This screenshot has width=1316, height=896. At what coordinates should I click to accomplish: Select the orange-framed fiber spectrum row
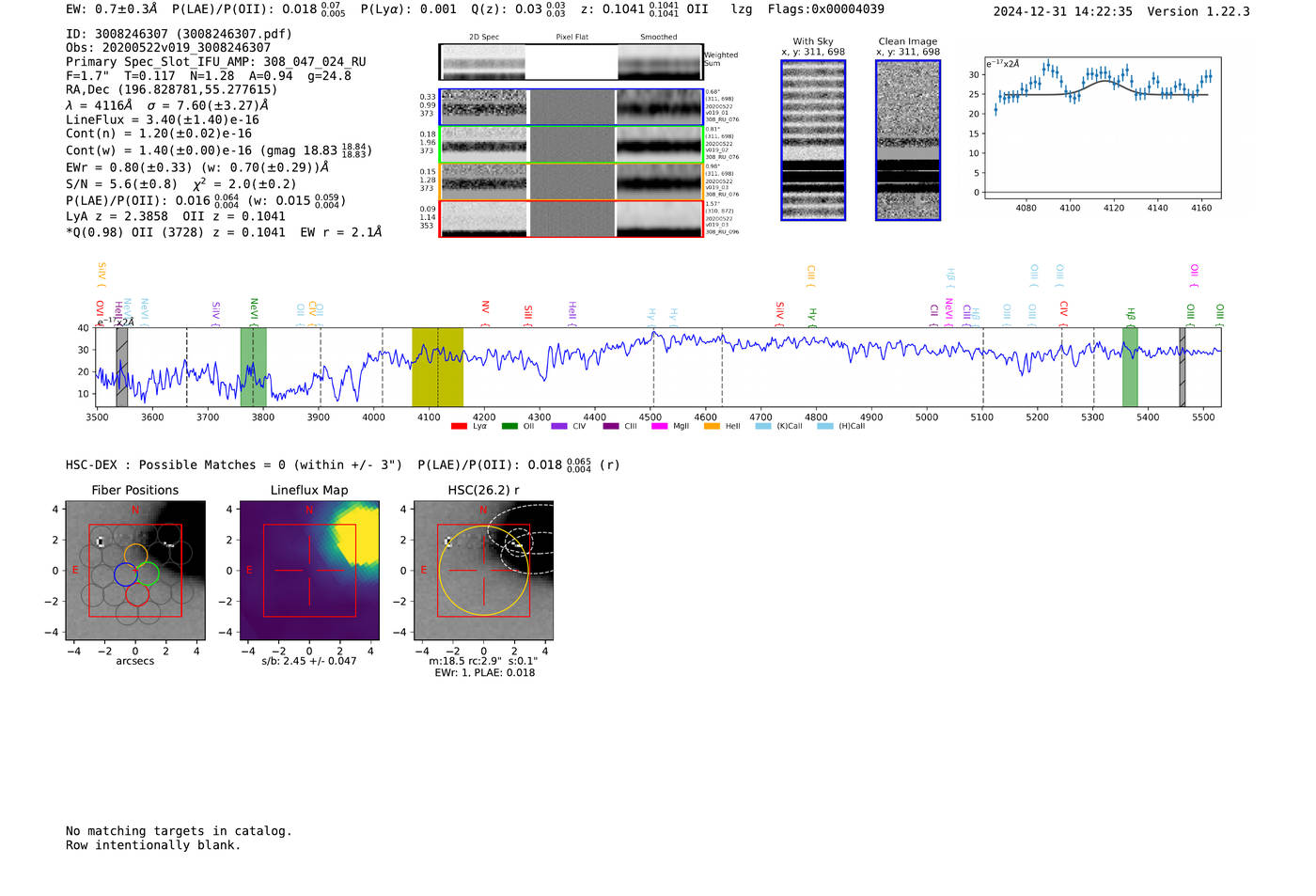coord(572,181)
